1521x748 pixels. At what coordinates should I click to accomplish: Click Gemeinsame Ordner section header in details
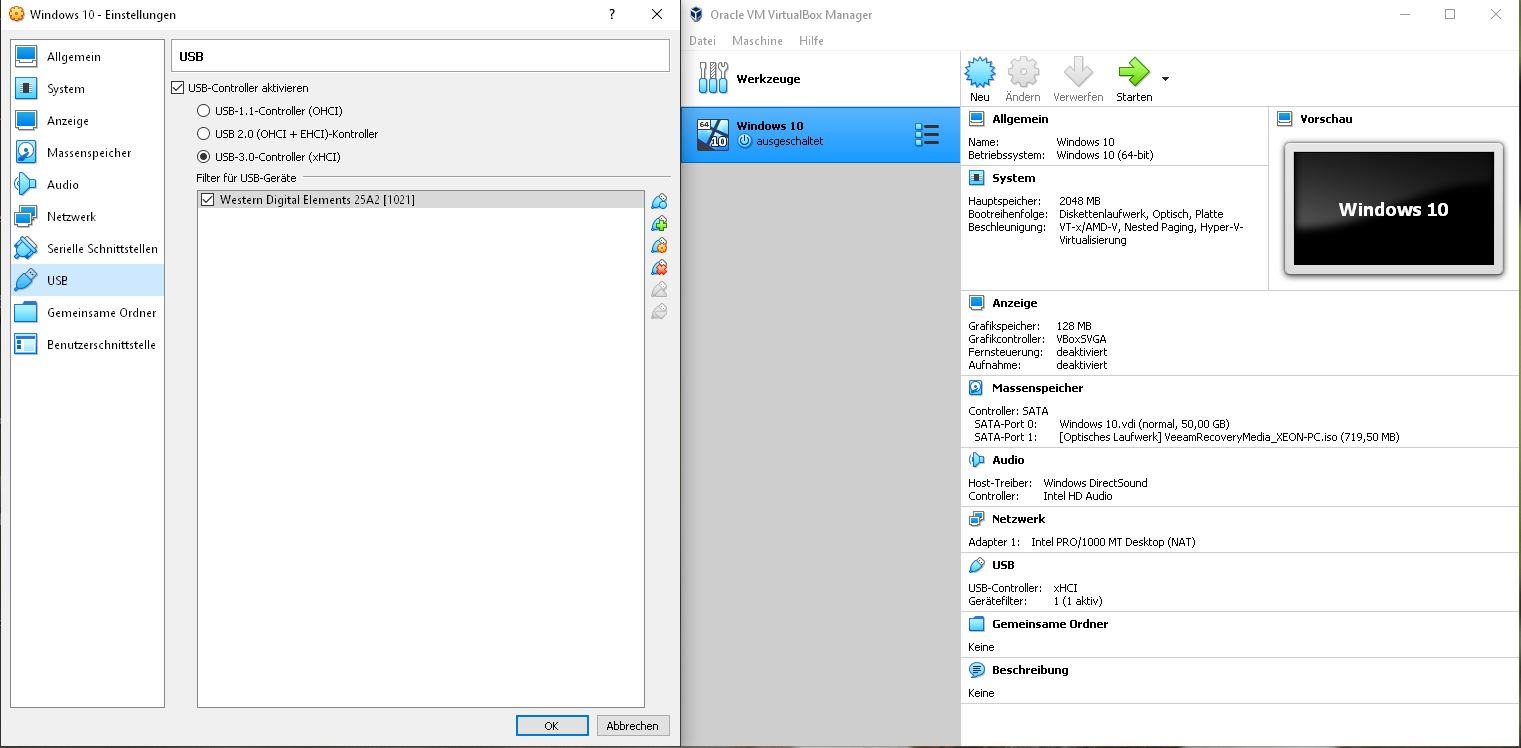[1050, 624]
